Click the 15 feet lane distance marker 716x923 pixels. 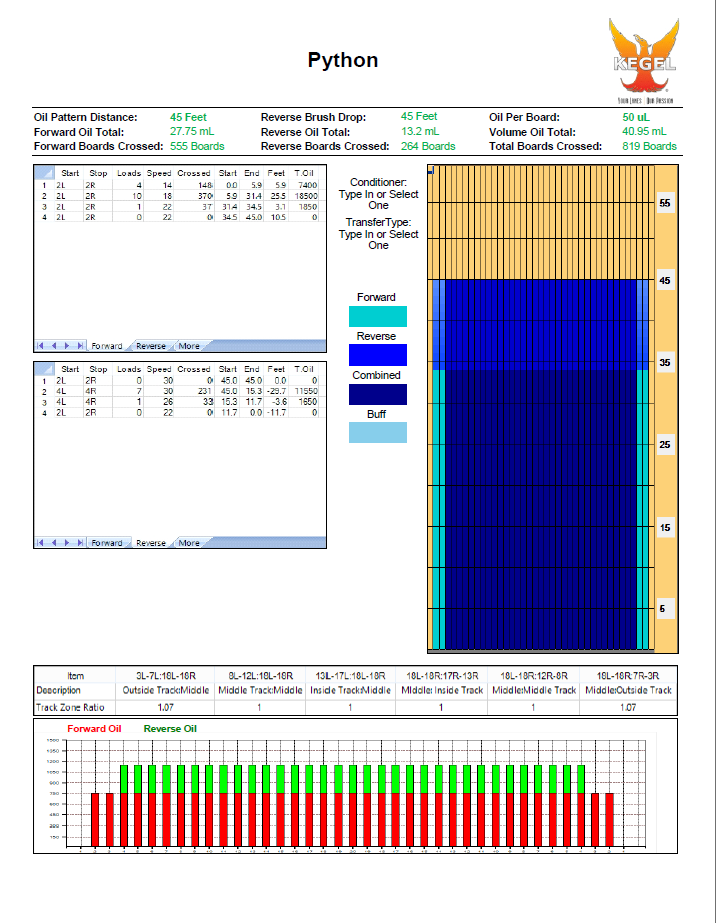[665, 527]
